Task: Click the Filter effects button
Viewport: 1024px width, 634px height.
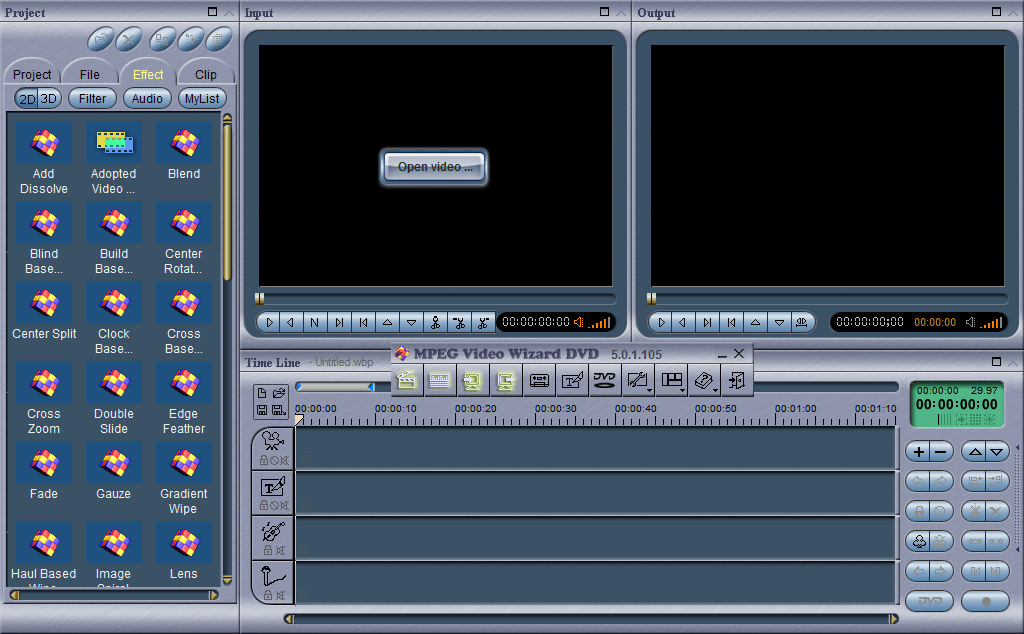Action: (x=92, y=99)
